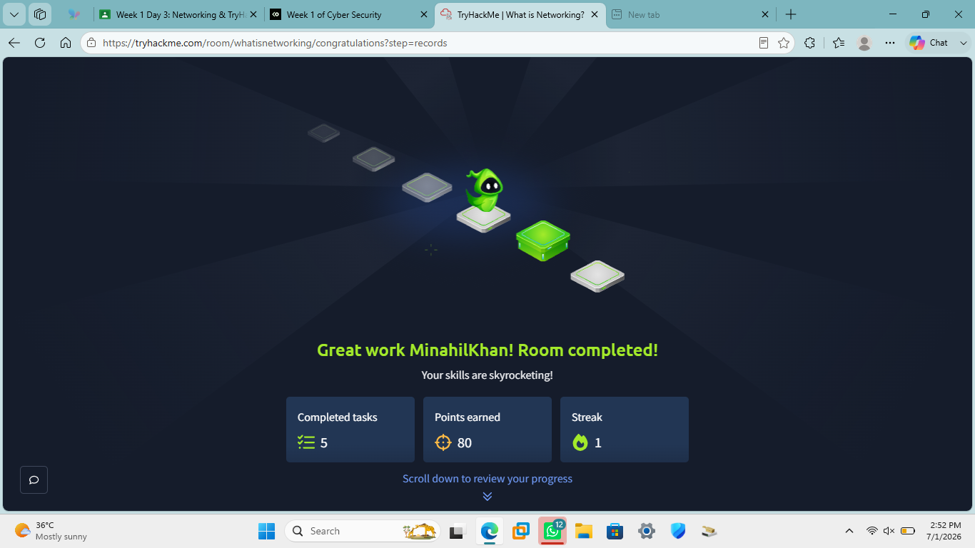Go back to the previous page

[x=14, y=43]
